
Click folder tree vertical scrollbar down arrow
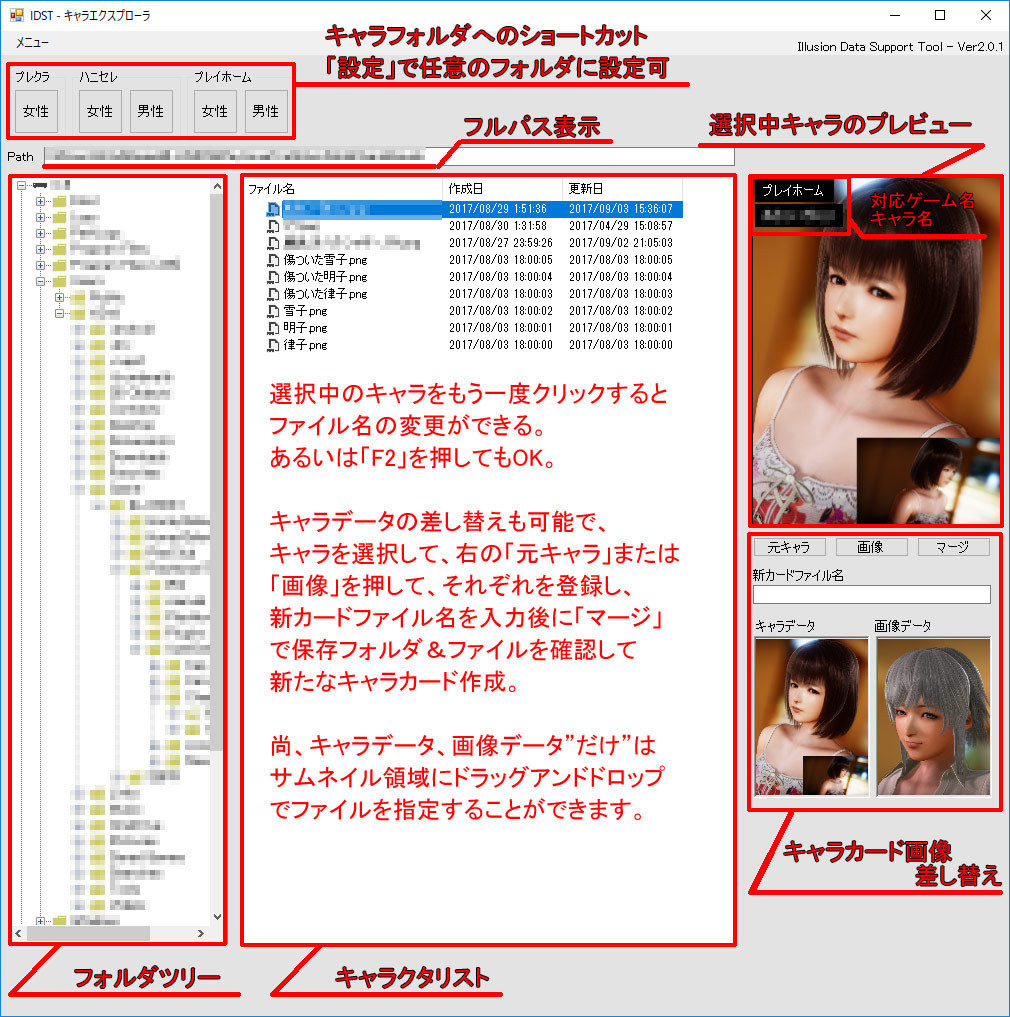(217, 916)
